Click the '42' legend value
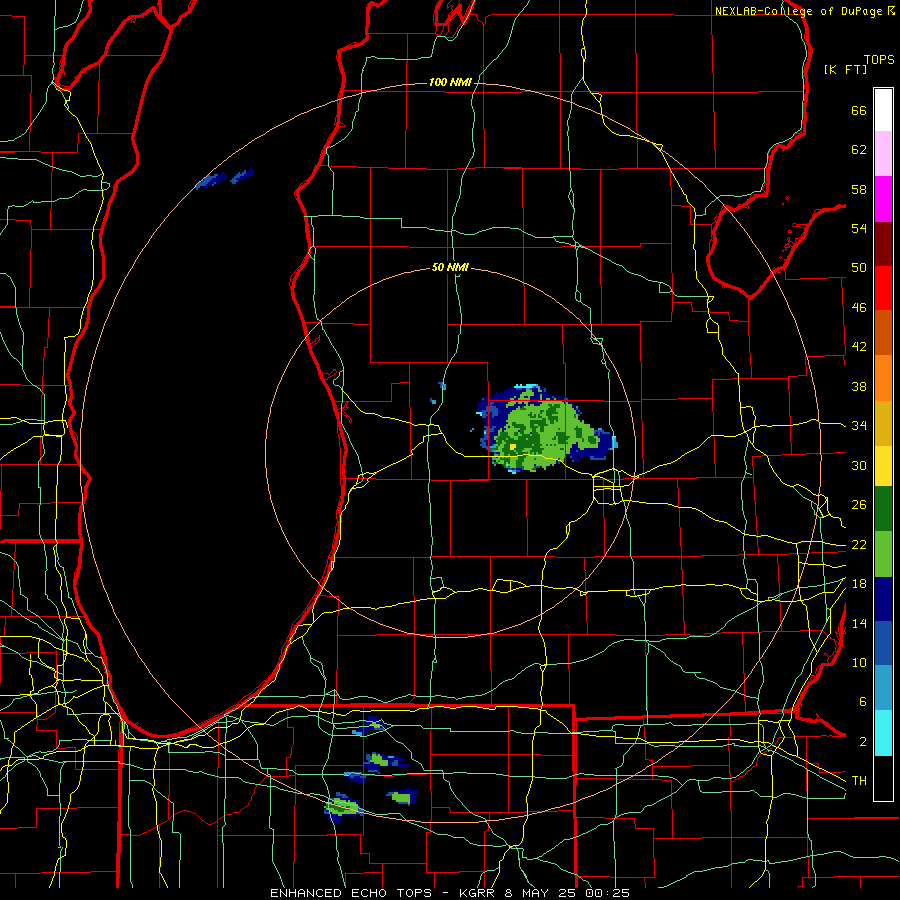The width and height of the screenshot is (900, 900). click(859, 347)
